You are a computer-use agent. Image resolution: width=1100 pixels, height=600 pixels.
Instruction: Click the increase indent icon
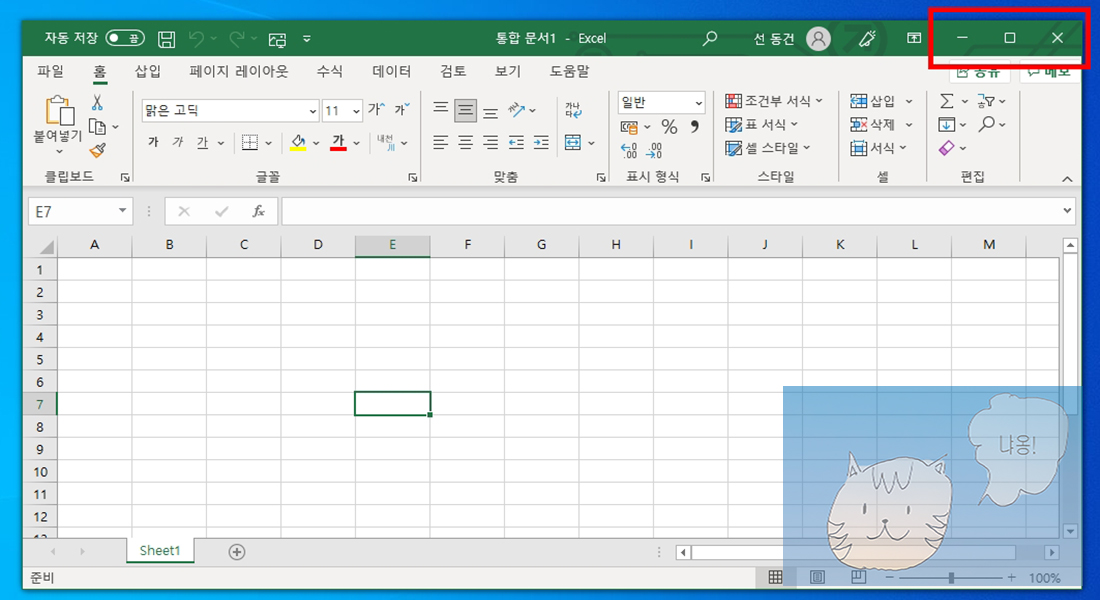(x=541, y=142)
